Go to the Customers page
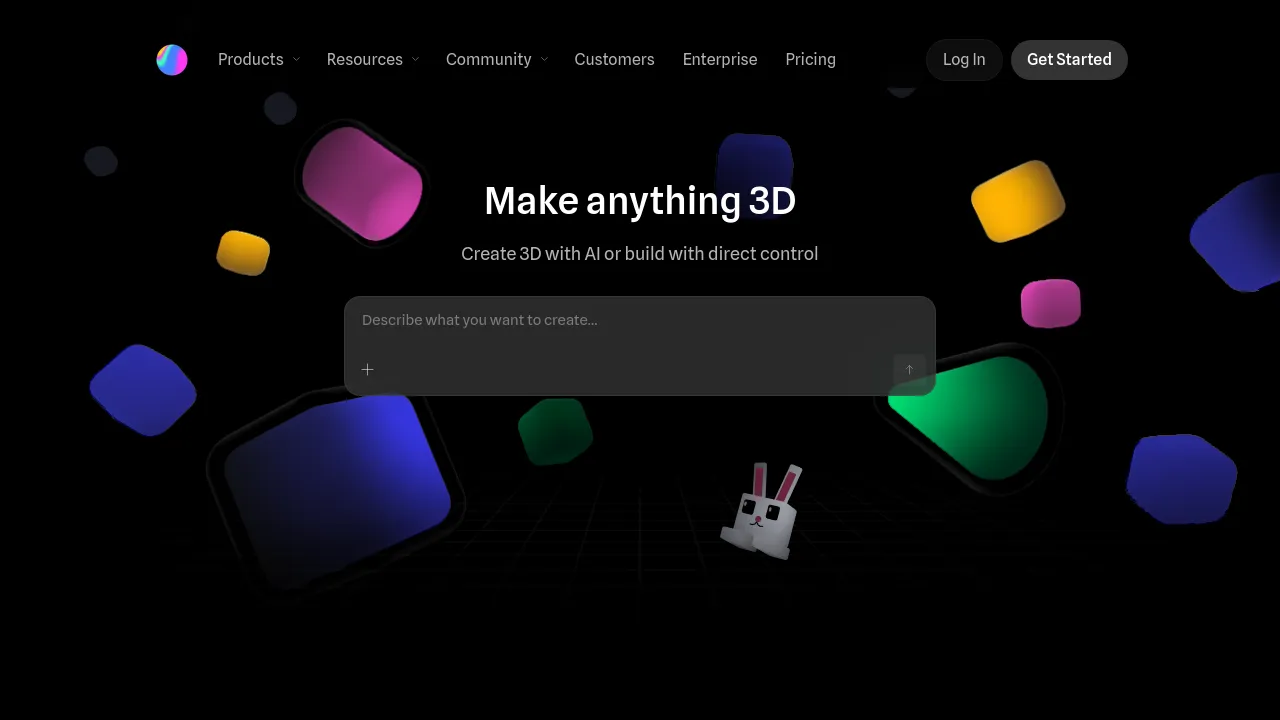The image size is (1280, 720). (614, 60)
